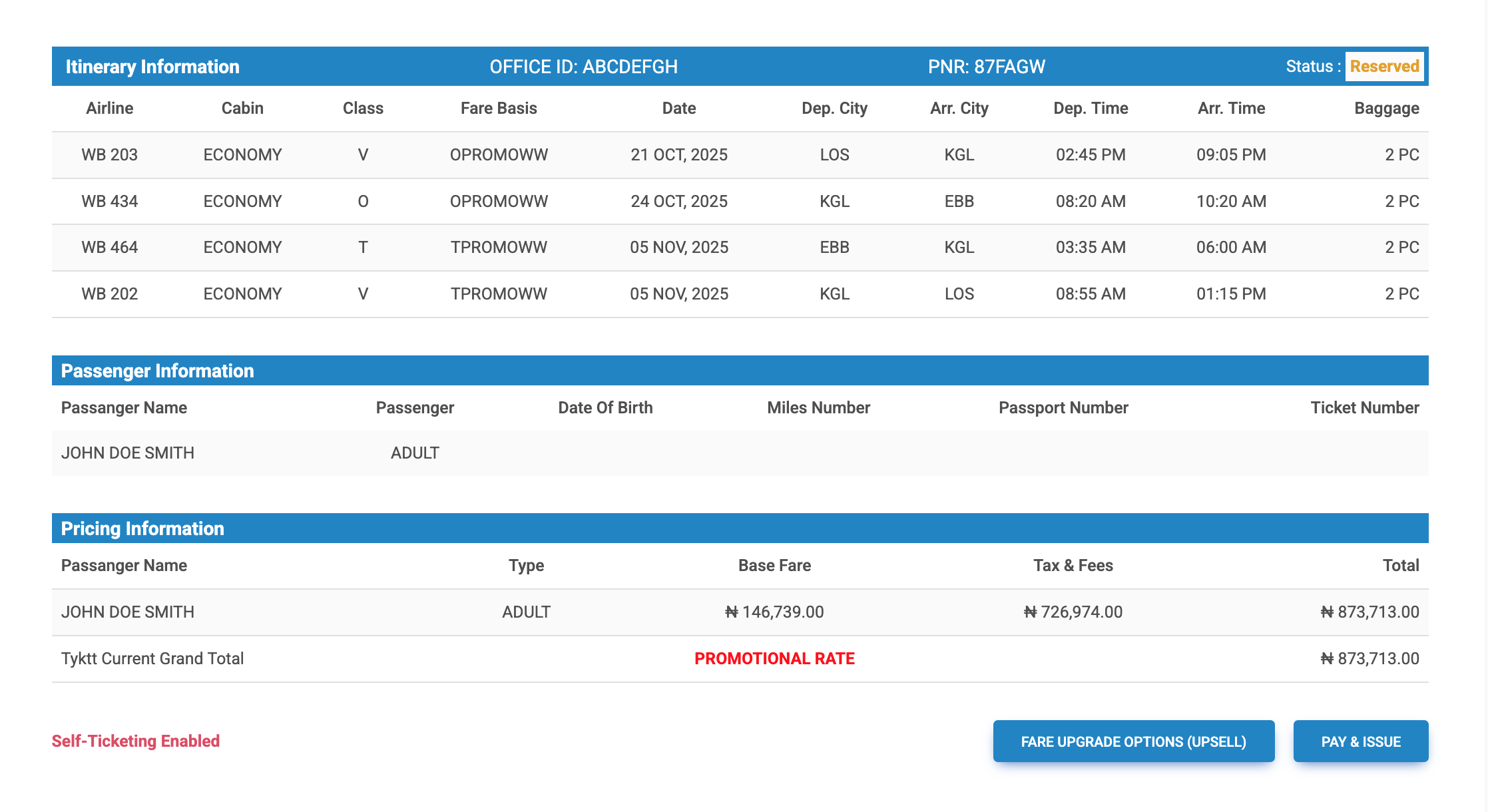This screenshot has width=1494, height=812.
Task: Click the Reserved status badge
Action: 1384,67
